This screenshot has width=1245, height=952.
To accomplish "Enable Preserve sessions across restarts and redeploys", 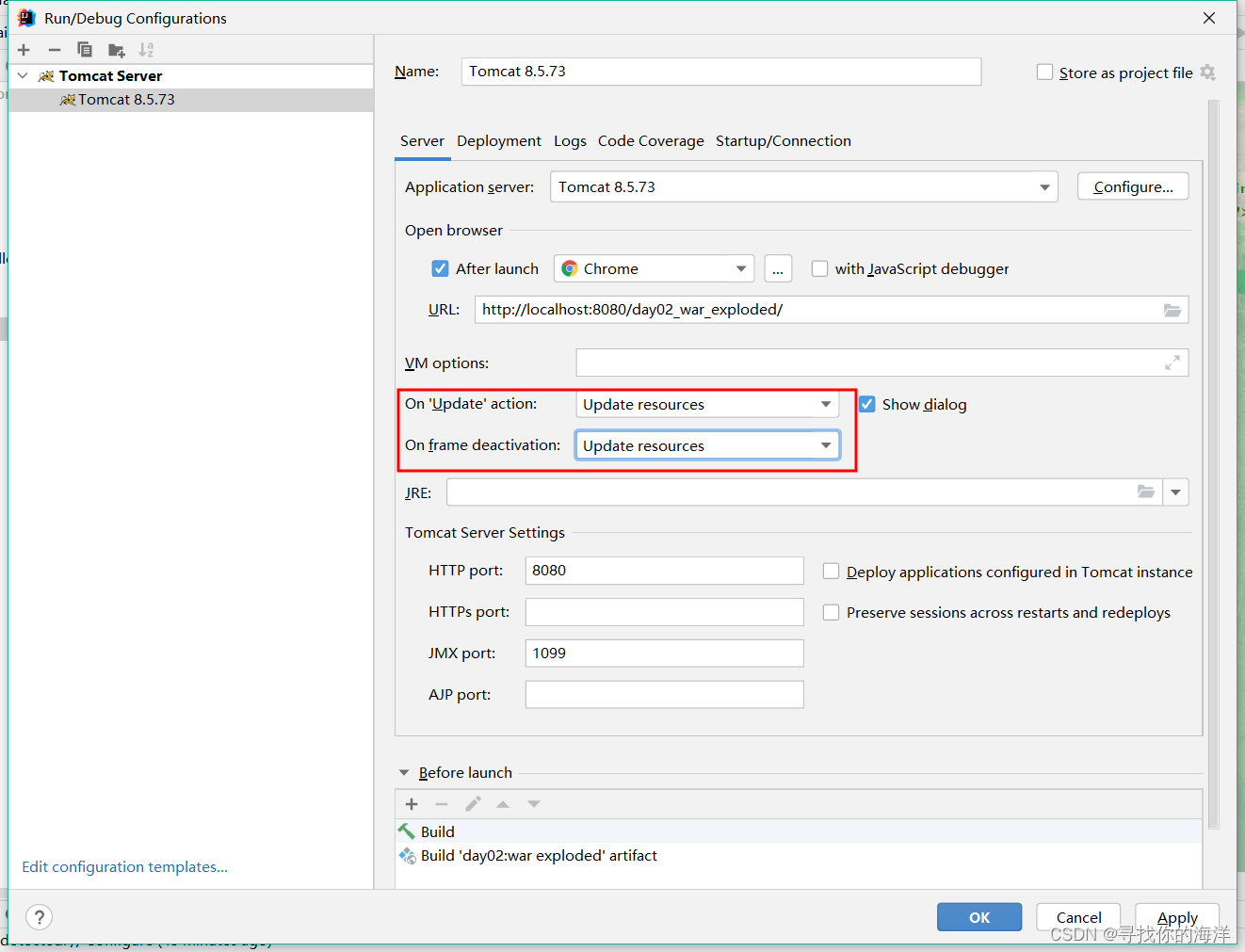I will (831, 612).
